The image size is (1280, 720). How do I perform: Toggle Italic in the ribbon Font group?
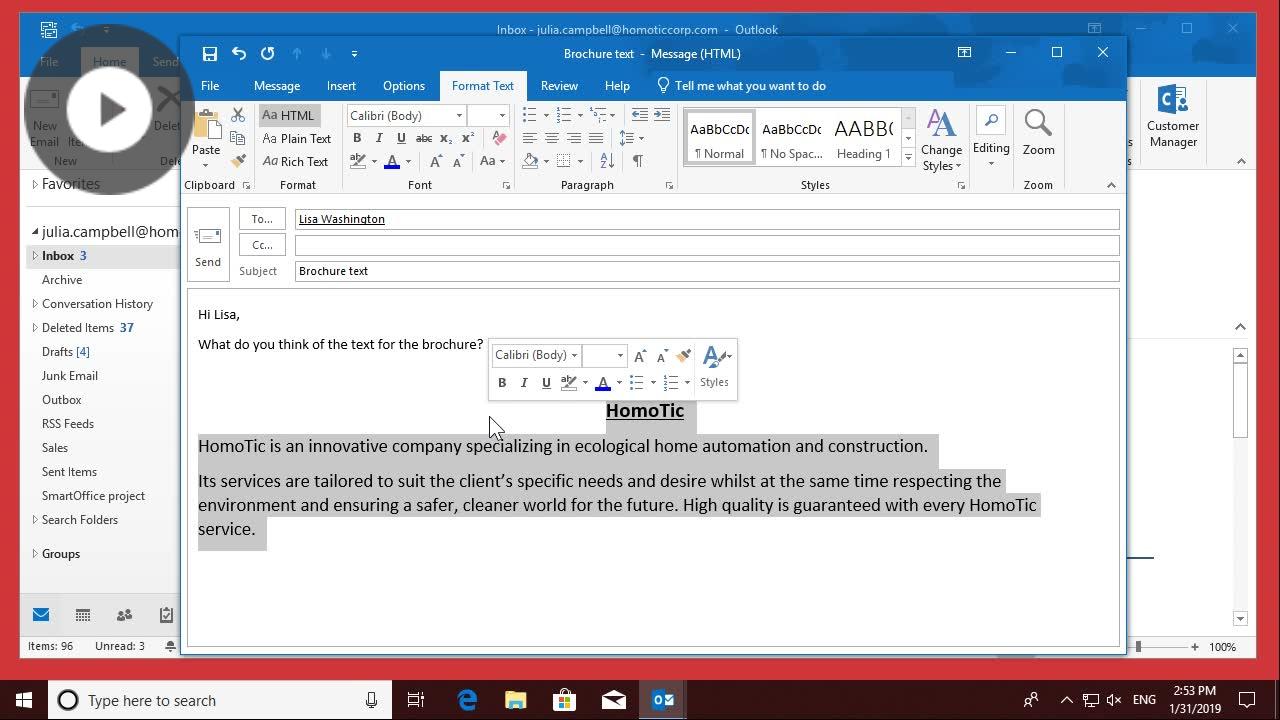click(379, 138)
